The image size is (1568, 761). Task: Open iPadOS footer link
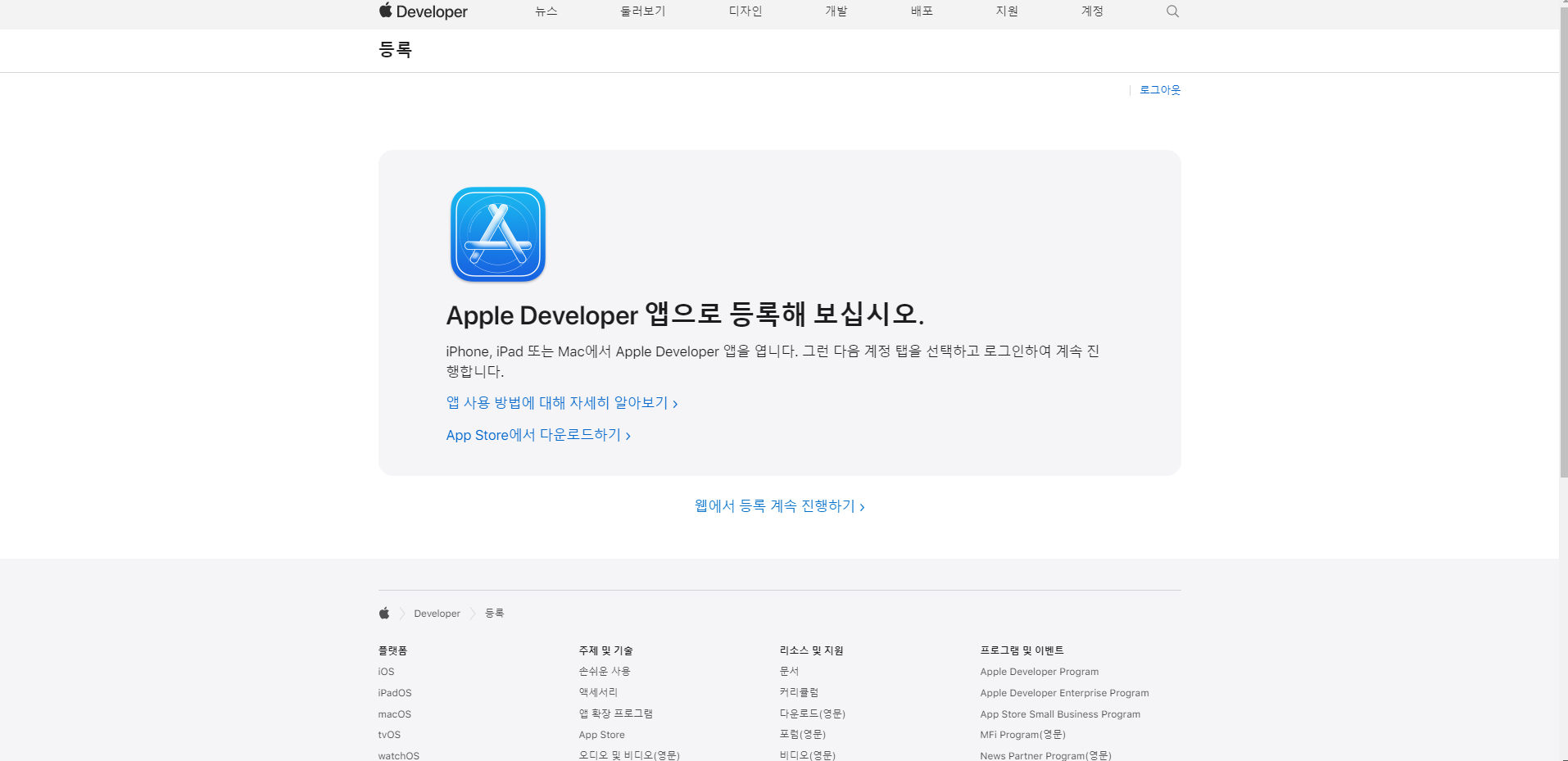(x=395, y=693)
